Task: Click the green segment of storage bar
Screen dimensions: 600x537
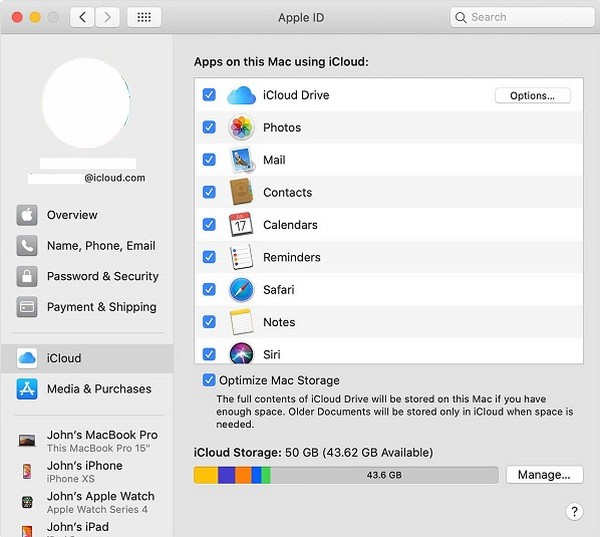Action: coord(266,475)
